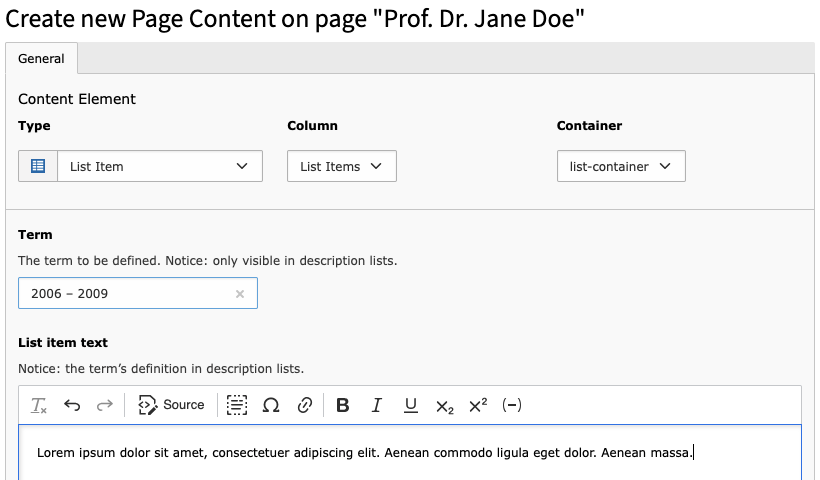Screen dimensions: 820x480
Task: Open the Container dropdown showing list-container
Action: [x=620, y=167]
